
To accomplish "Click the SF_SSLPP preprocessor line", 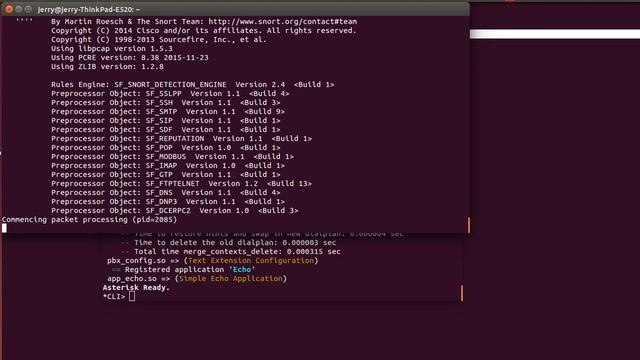I will 170,93.
